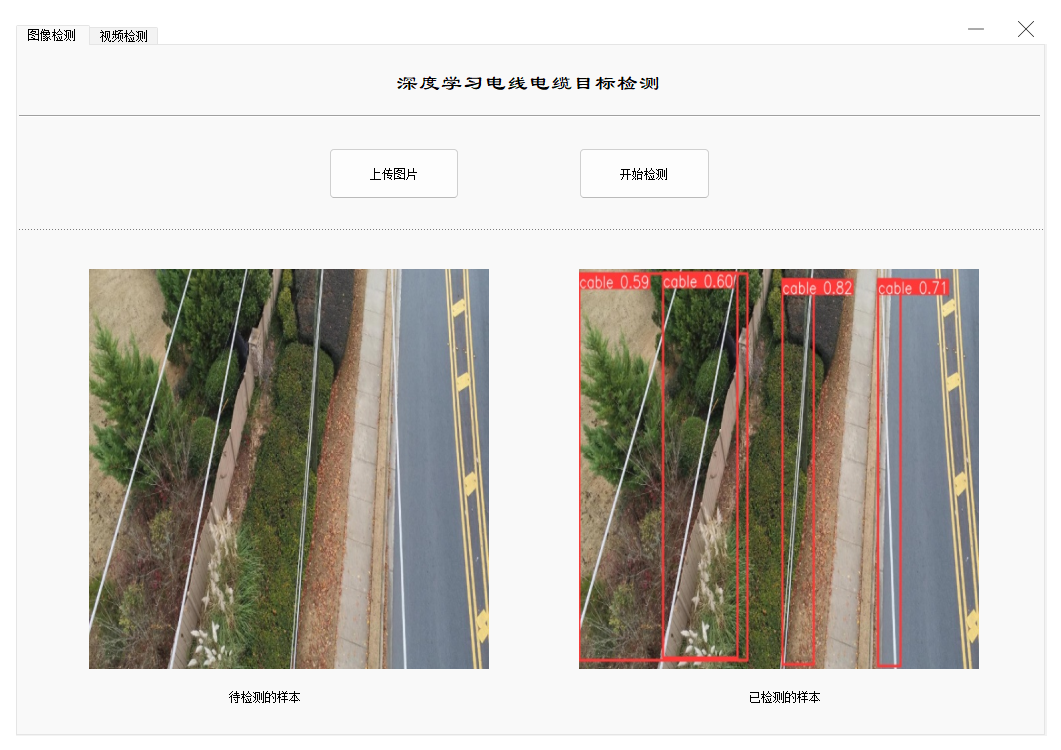
Task: Click the cable 0.59 detection label
Action: pyautogui.click(x=614, y=282)
